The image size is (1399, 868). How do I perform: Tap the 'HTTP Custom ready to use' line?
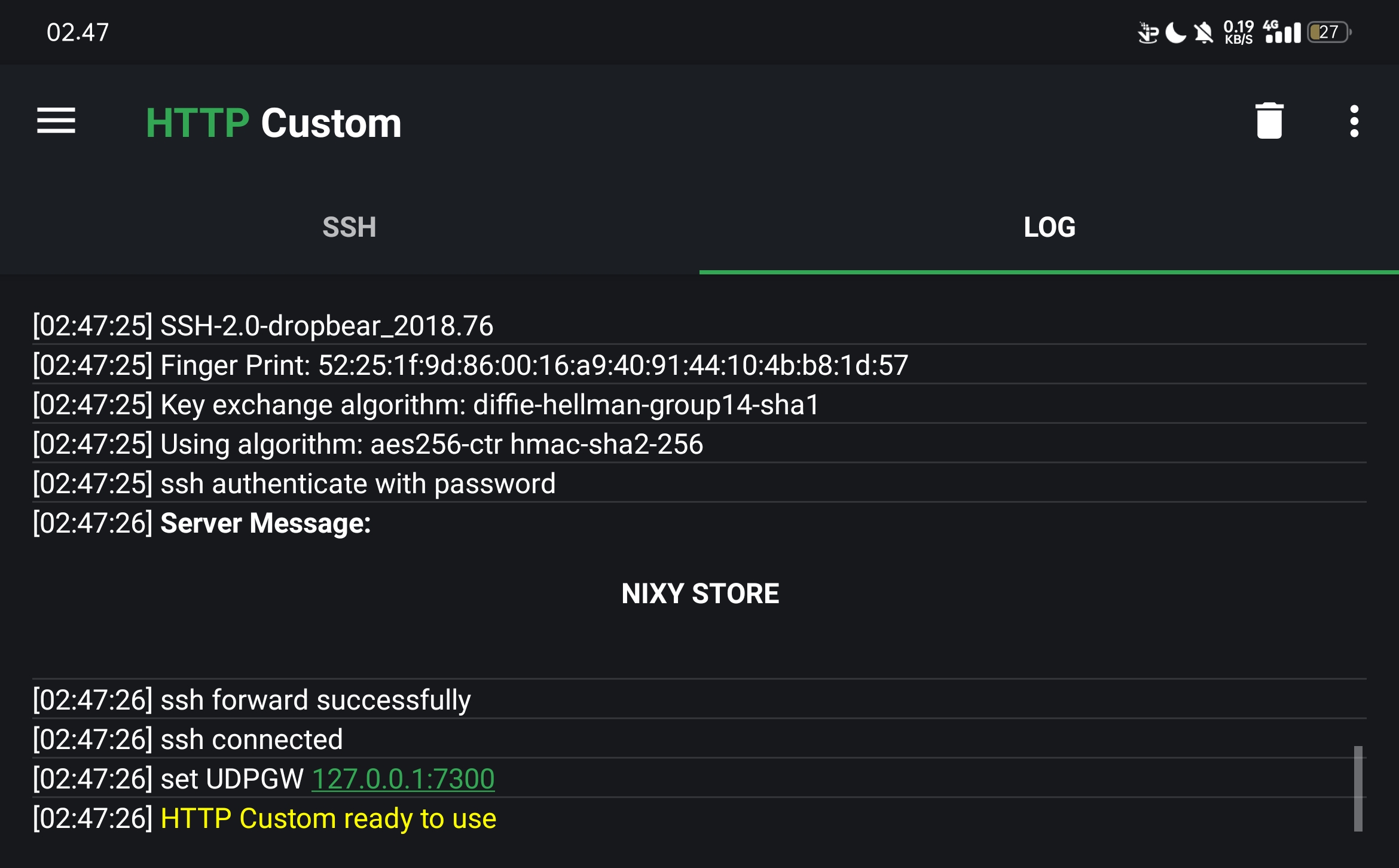328,818
